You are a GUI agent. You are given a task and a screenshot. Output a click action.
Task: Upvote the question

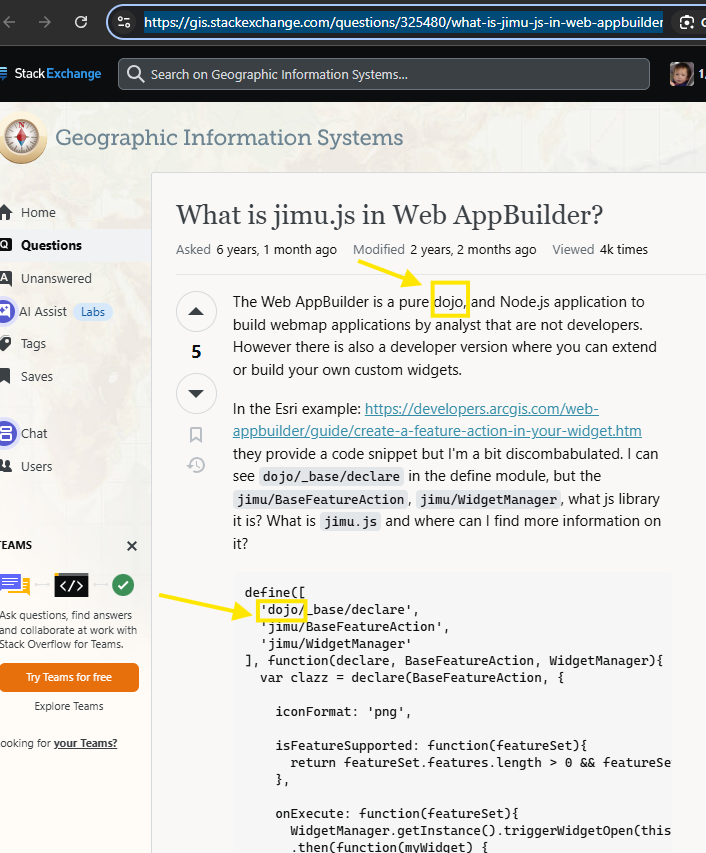[196, 312]
